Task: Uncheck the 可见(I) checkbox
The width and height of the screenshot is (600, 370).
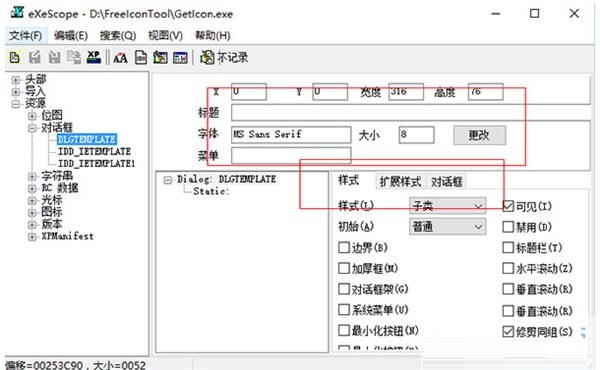Action: [x=508, y=206]
